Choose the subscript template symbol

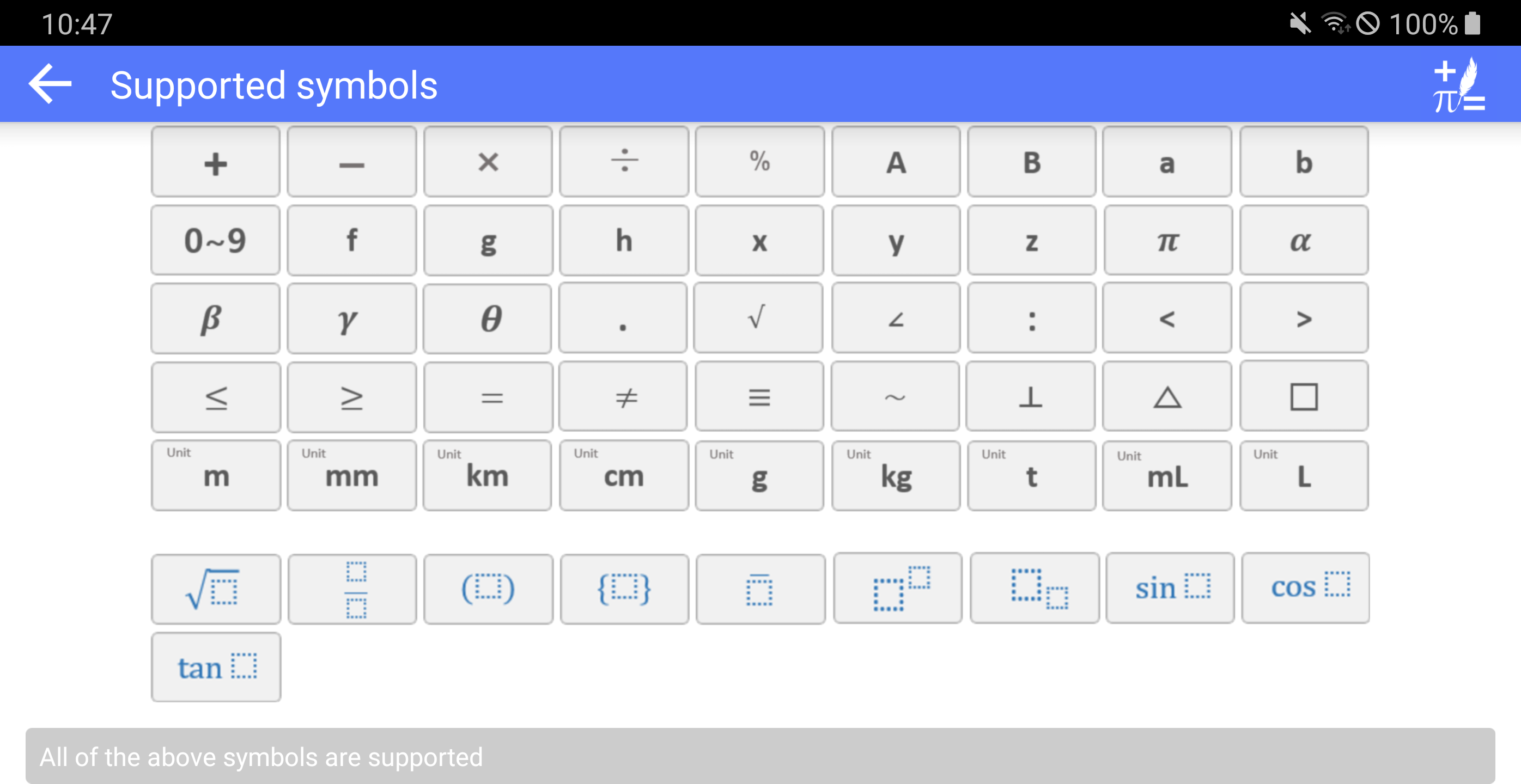(1034, 587)
